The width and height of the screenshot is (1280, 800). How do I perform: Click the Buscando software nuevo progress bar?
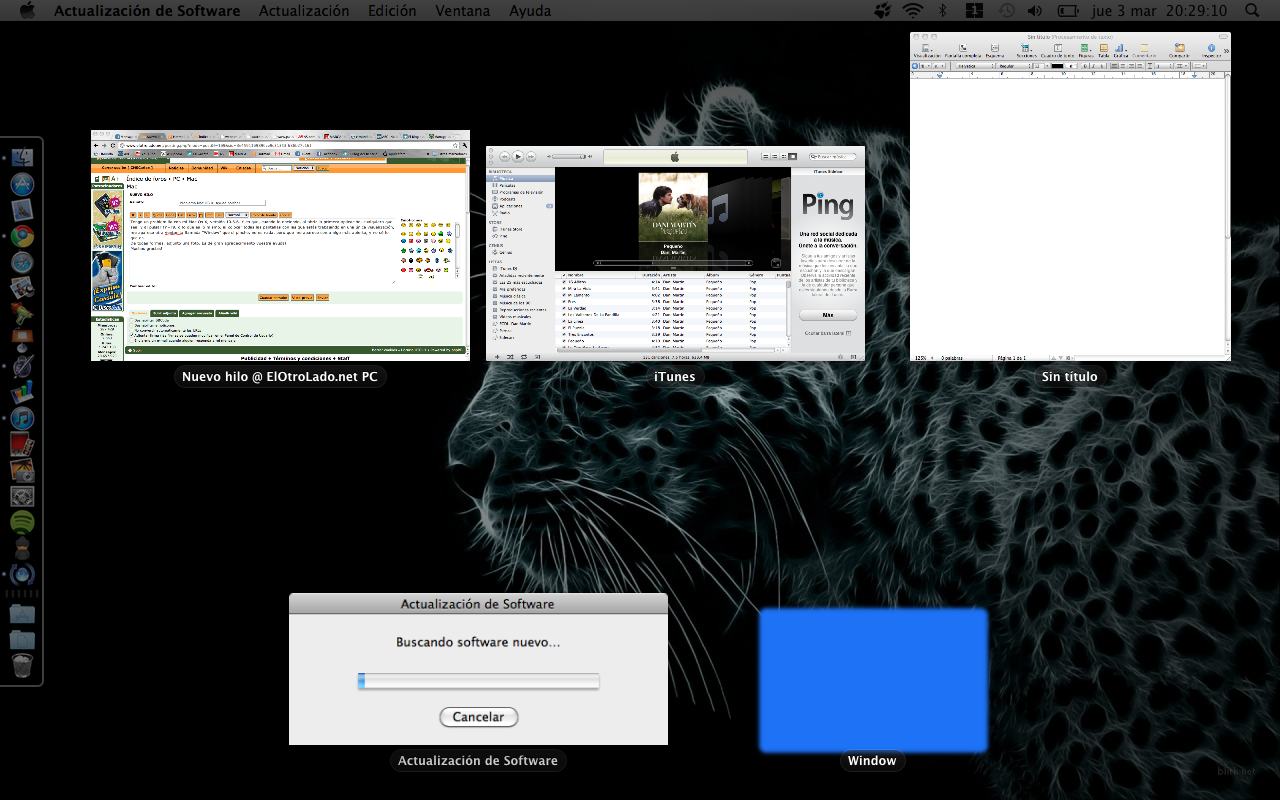click(478, 681)
